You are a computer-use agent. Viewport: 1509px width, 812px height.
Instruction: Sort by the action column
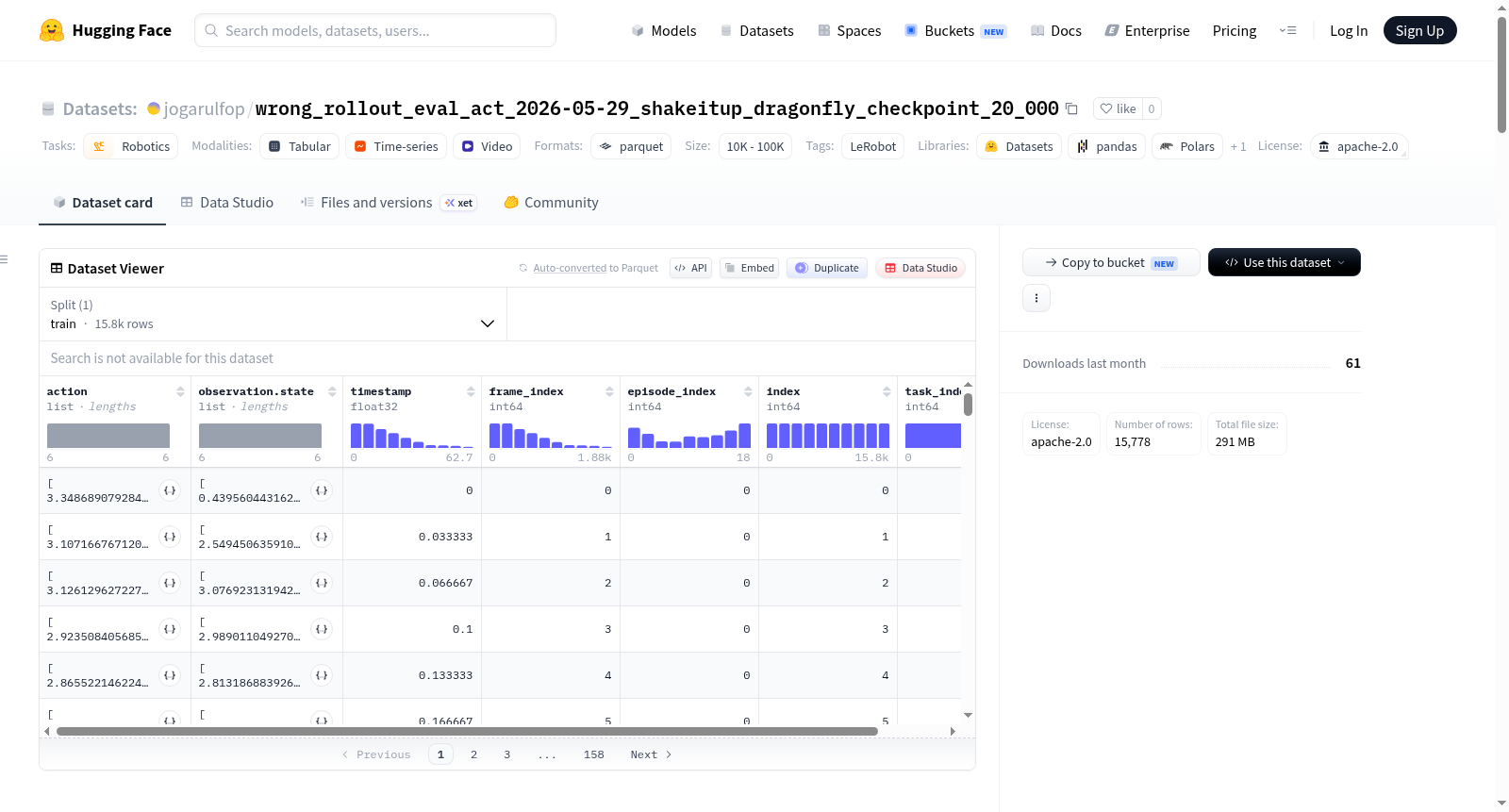pyautogui.click(x=180, y=391)
